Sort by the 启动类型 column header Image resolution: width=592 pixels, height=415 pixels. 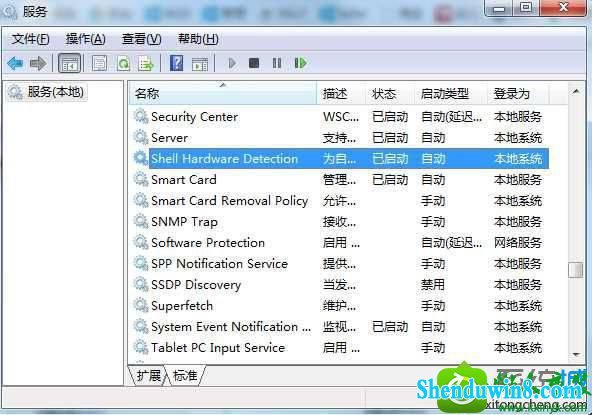point(451,93)
